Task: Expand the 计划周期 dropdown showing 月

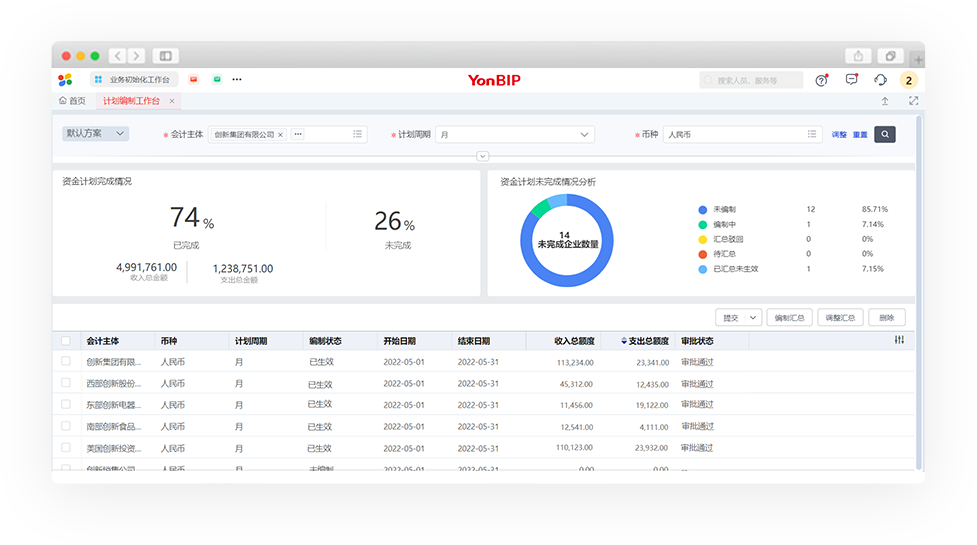Action: coord(585,134)
